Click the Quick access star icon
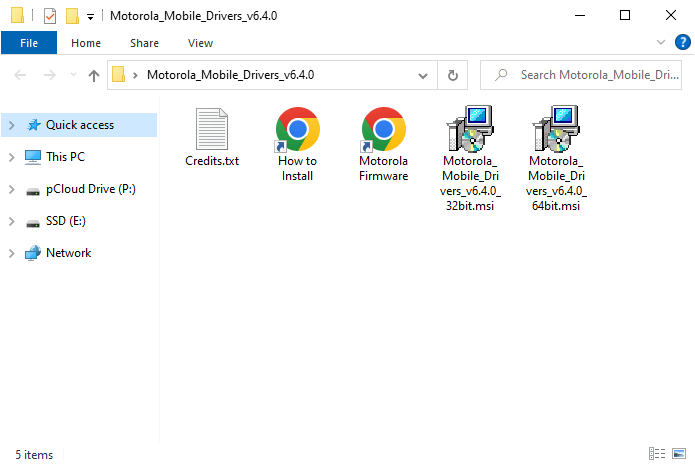This screenshot has height=467, width=695. [33, 125]
